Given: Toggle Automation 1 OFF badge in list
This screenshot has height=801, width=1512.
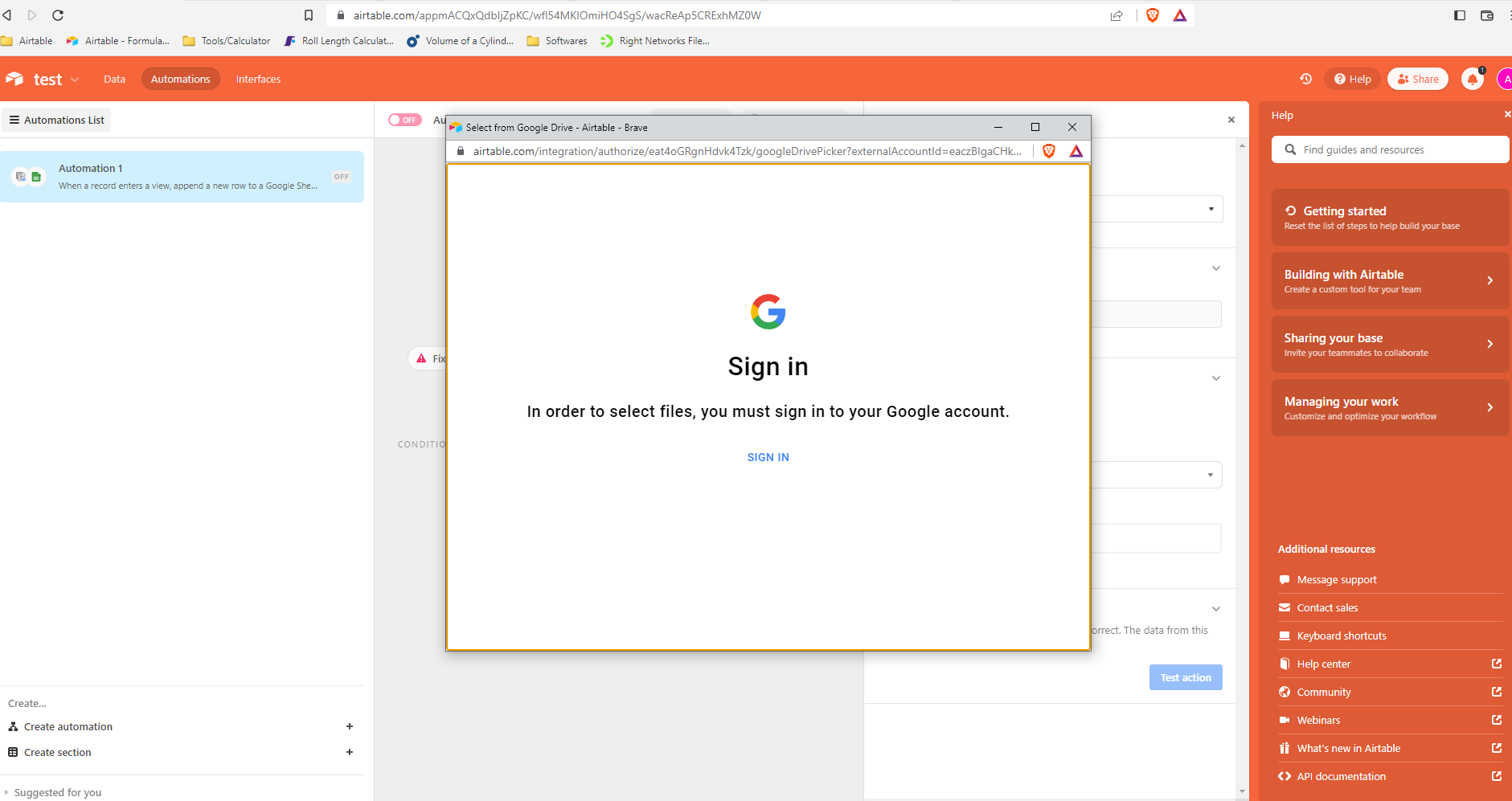Looking at the screenshot, I should click(x=342, y=177).
